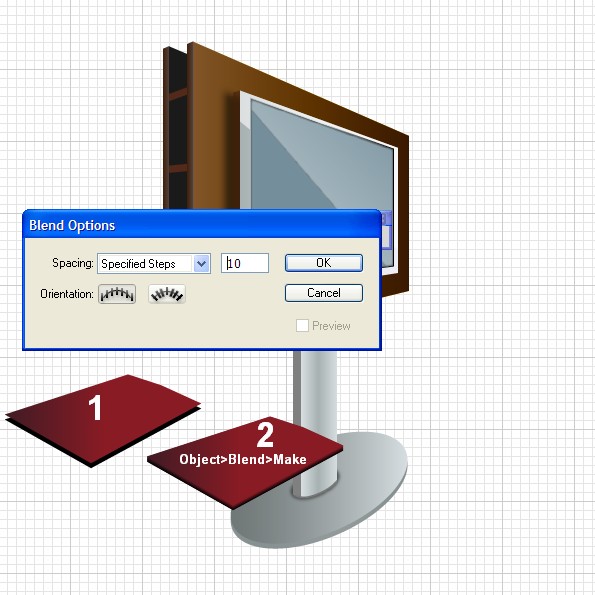Click the Blend Options title bar
The image size is (595, 595).
point(201,225)
